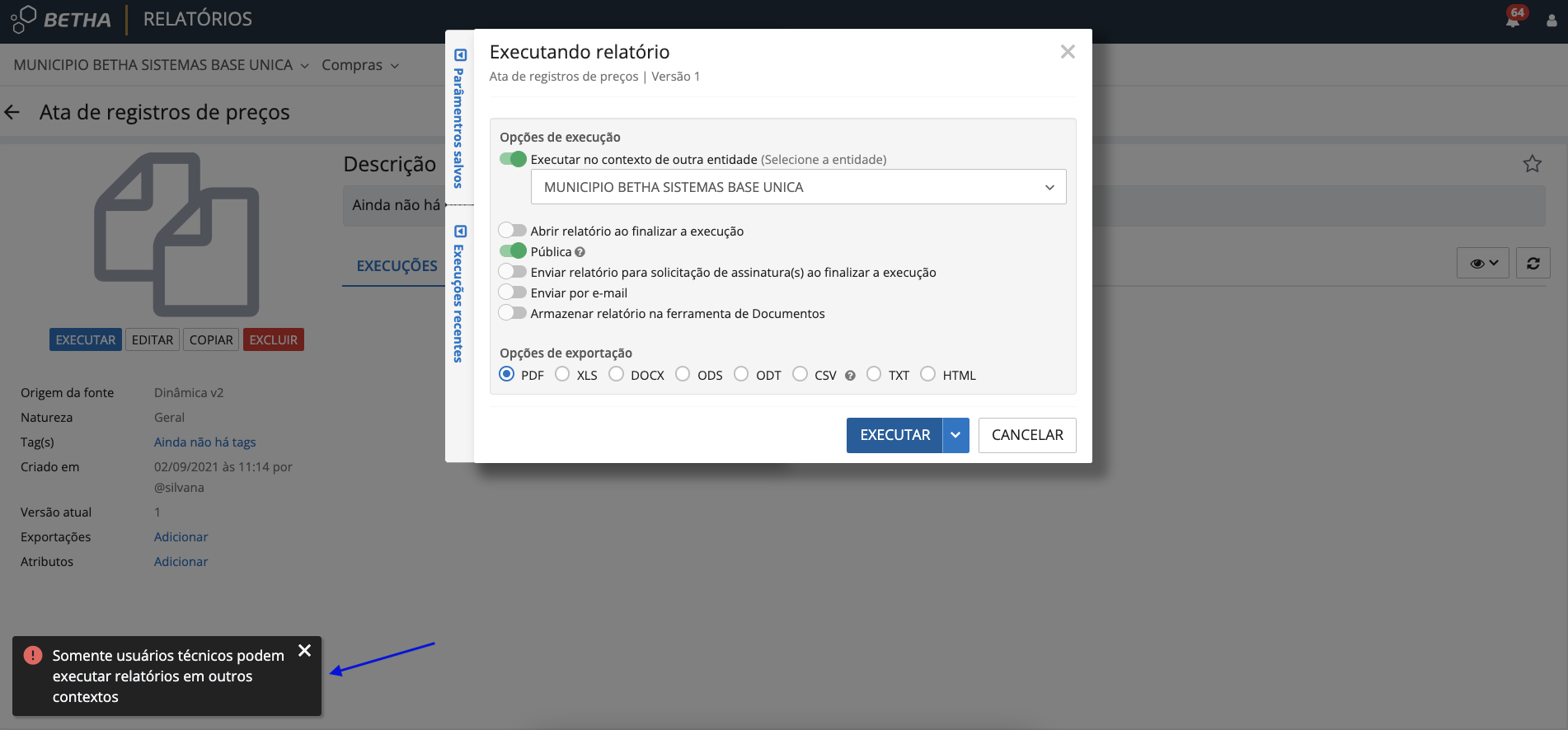Click the red EXCLUIR button
Screen dimensions: 1568x730
click(274, 340)
